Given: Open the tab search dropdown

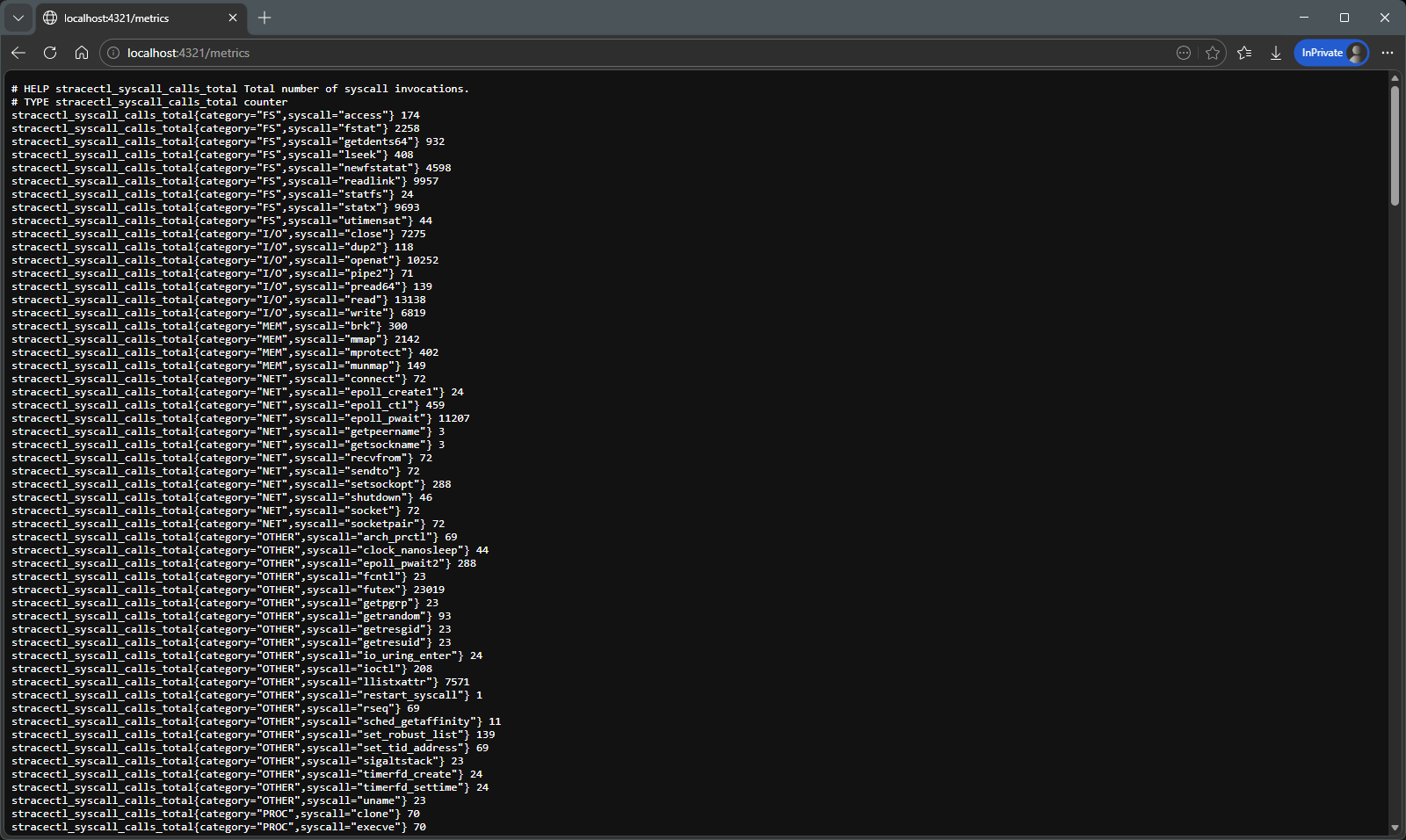Looking at the screenshot, I should click(18, 17).
